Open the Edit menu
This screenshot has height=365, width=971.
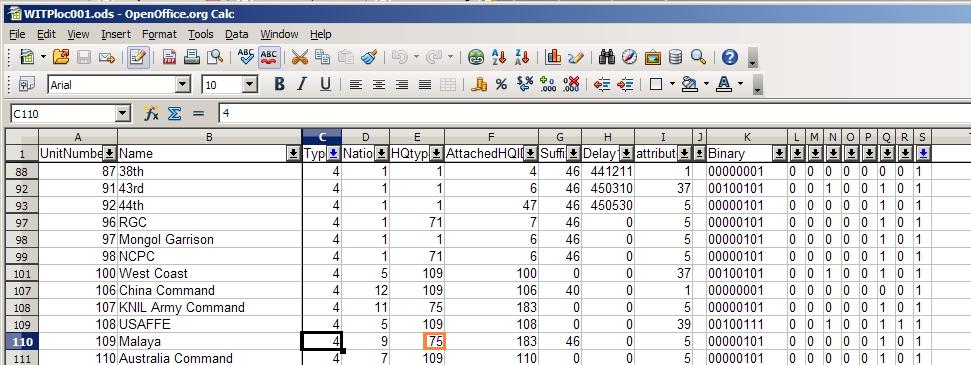point(46,34)
